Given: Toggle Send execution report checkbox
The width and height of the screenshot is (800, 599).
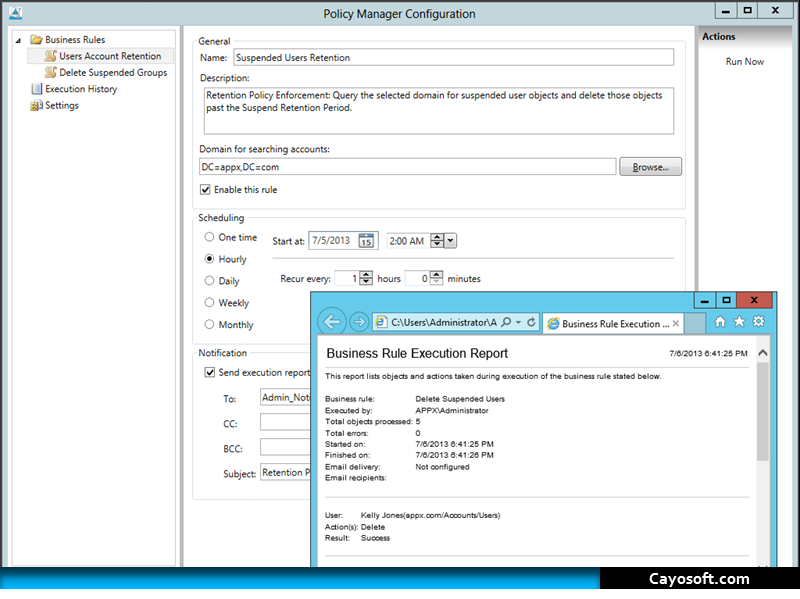Looking at the screenshot, I should pos(210,372).
